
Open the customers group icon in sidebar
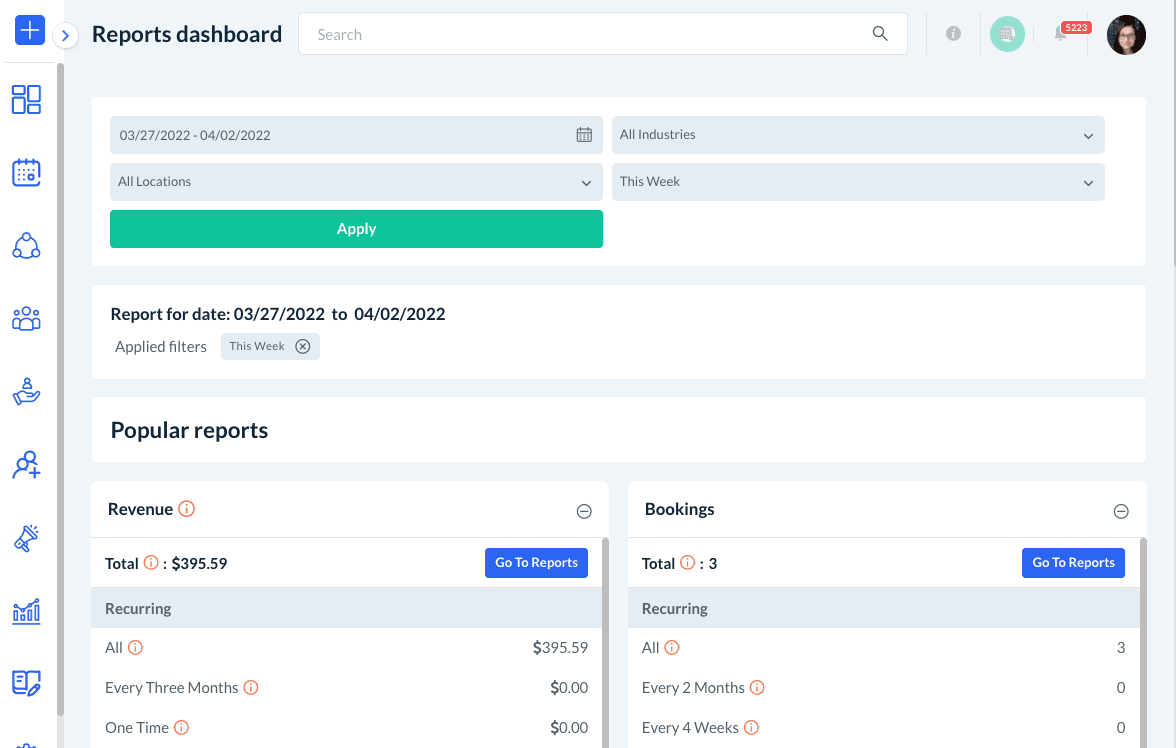pos(26,319)
